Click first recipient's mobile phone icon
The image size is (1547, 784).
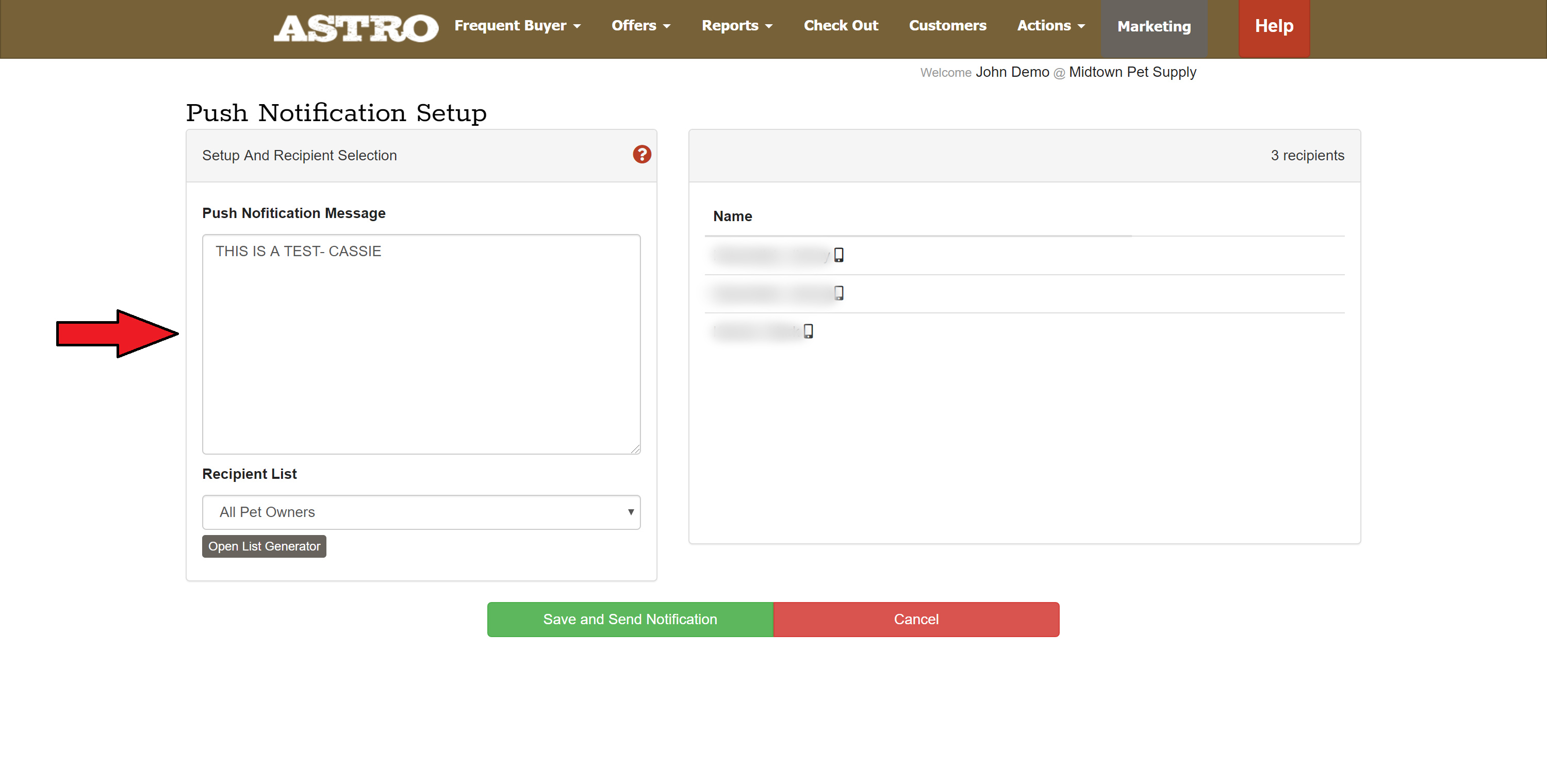tap(838, 255)
